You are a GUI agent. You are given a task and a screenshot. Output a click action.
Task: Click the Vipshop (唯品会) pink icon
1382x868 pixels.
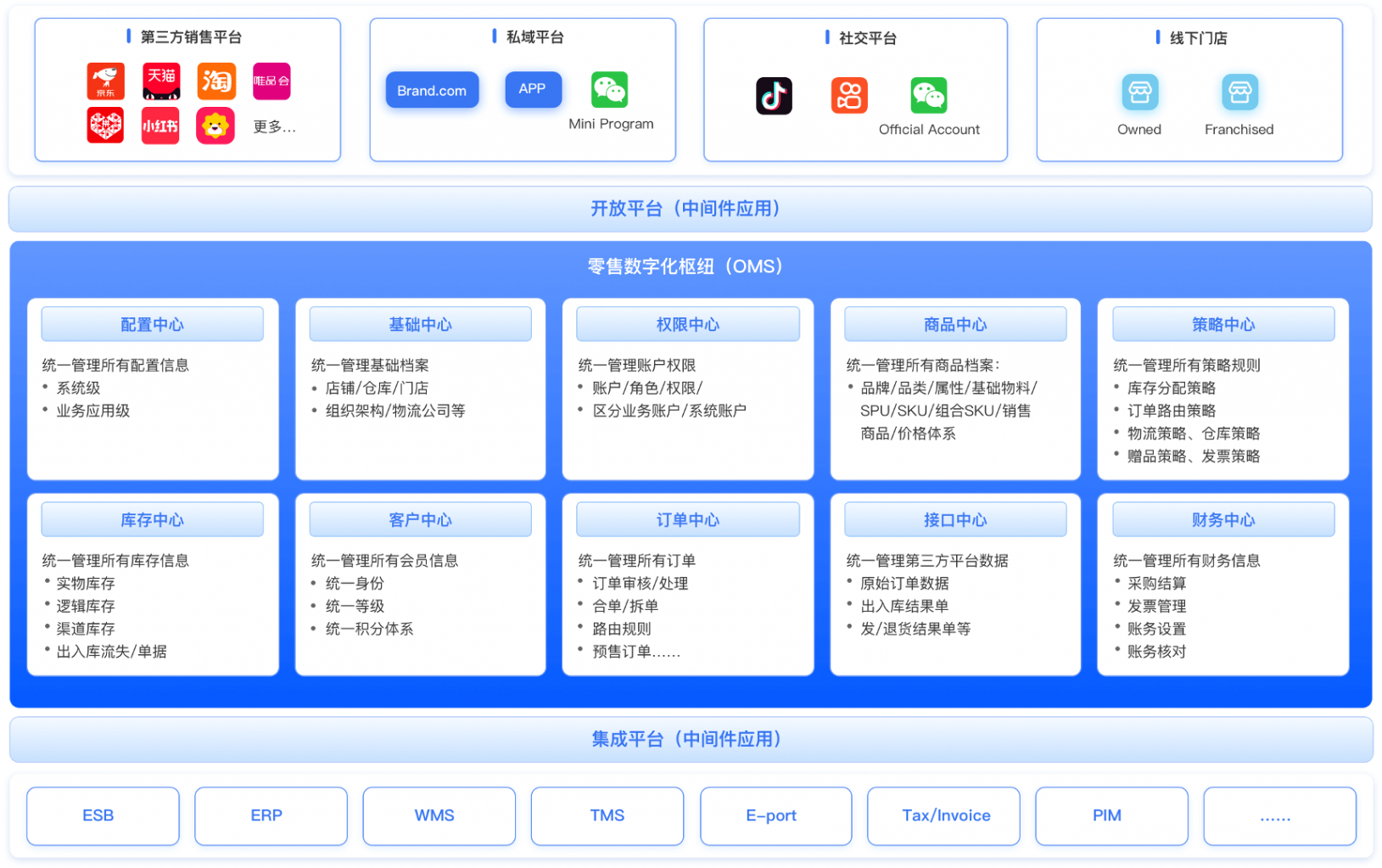[271, 81]
